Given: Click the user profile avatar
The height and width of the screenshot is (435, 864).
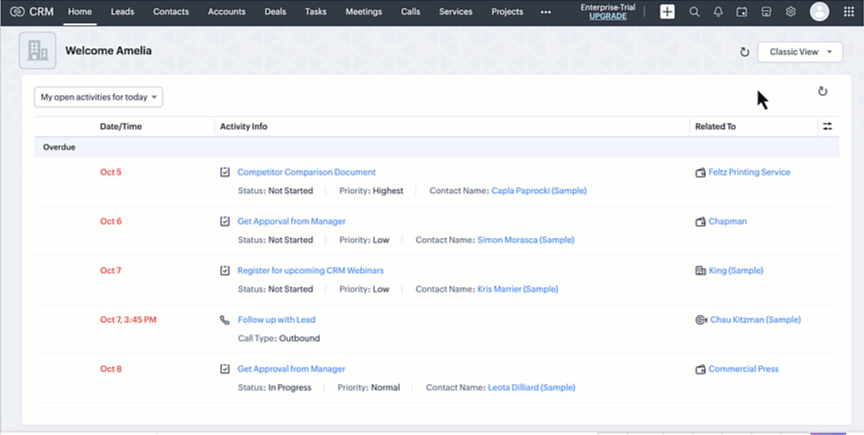Looking at the screenshot, I should tap(819, 12).
